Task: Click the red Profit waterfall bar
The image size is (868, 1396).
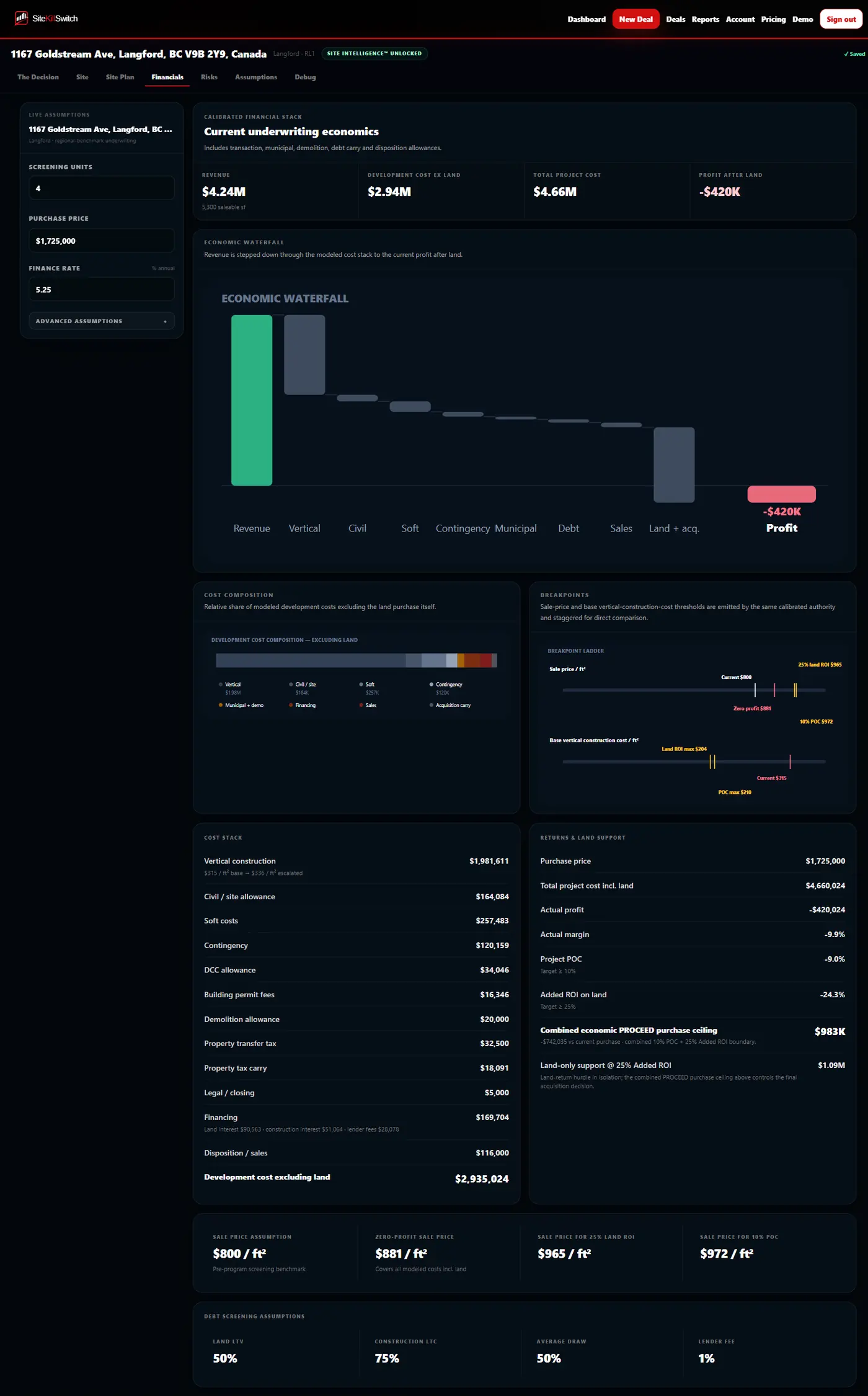Action: click(x=781, y=494)
